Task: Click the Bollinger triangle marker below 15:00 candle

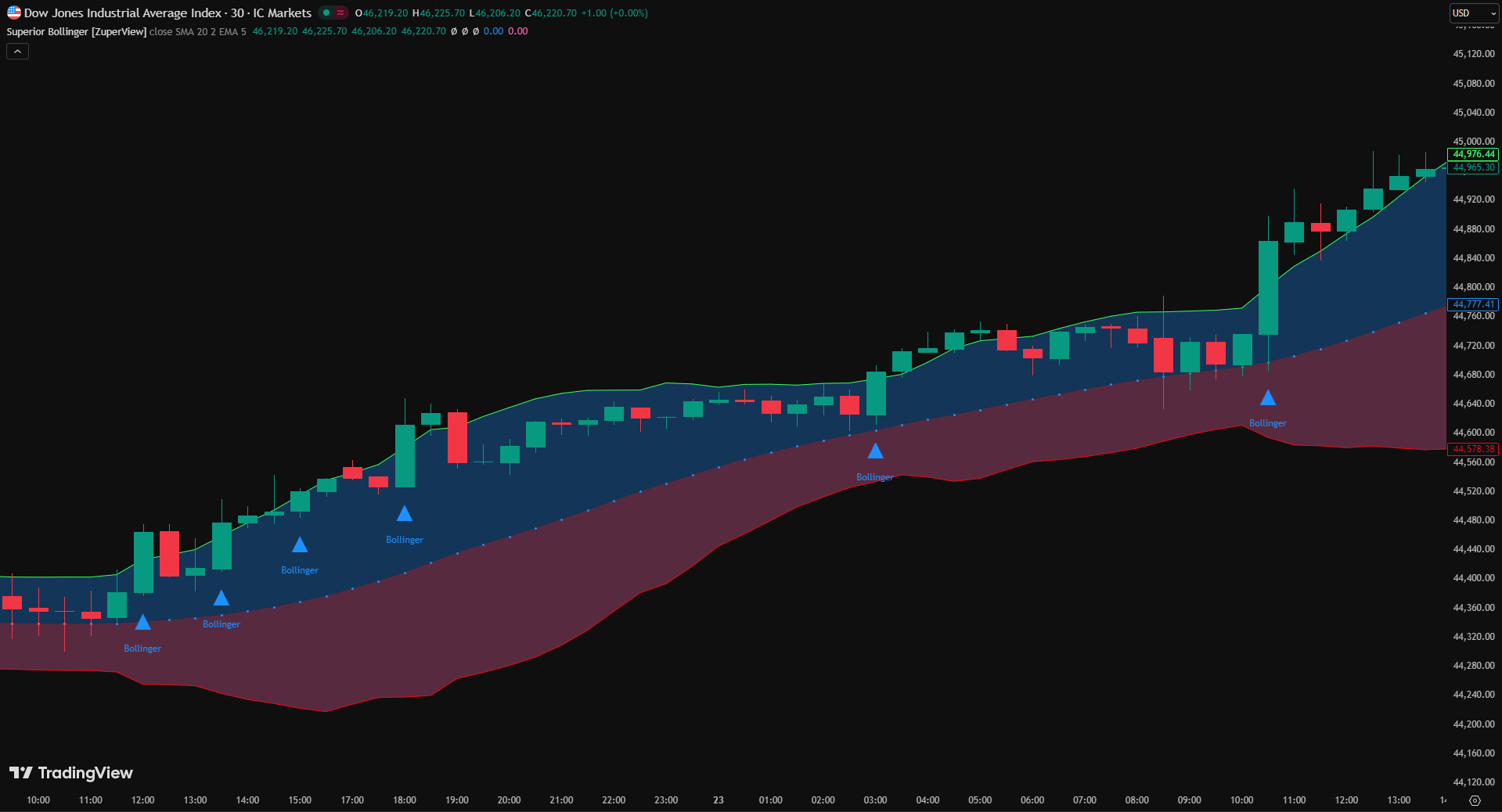Action: pyautogui.click(x=300, y=545)
